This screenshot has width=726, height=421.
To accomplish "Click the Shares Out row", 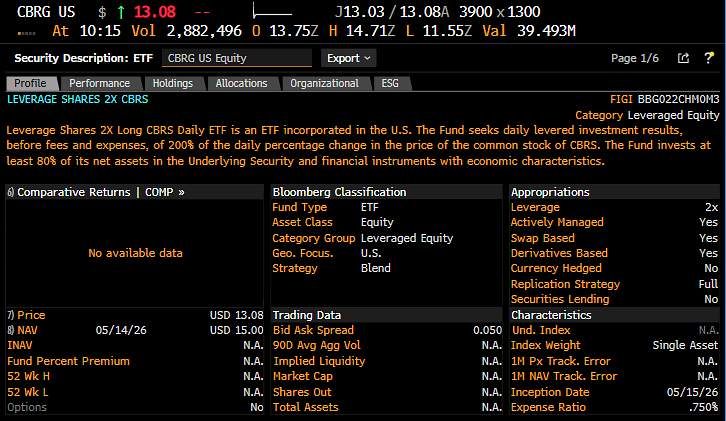I will 387,392.
